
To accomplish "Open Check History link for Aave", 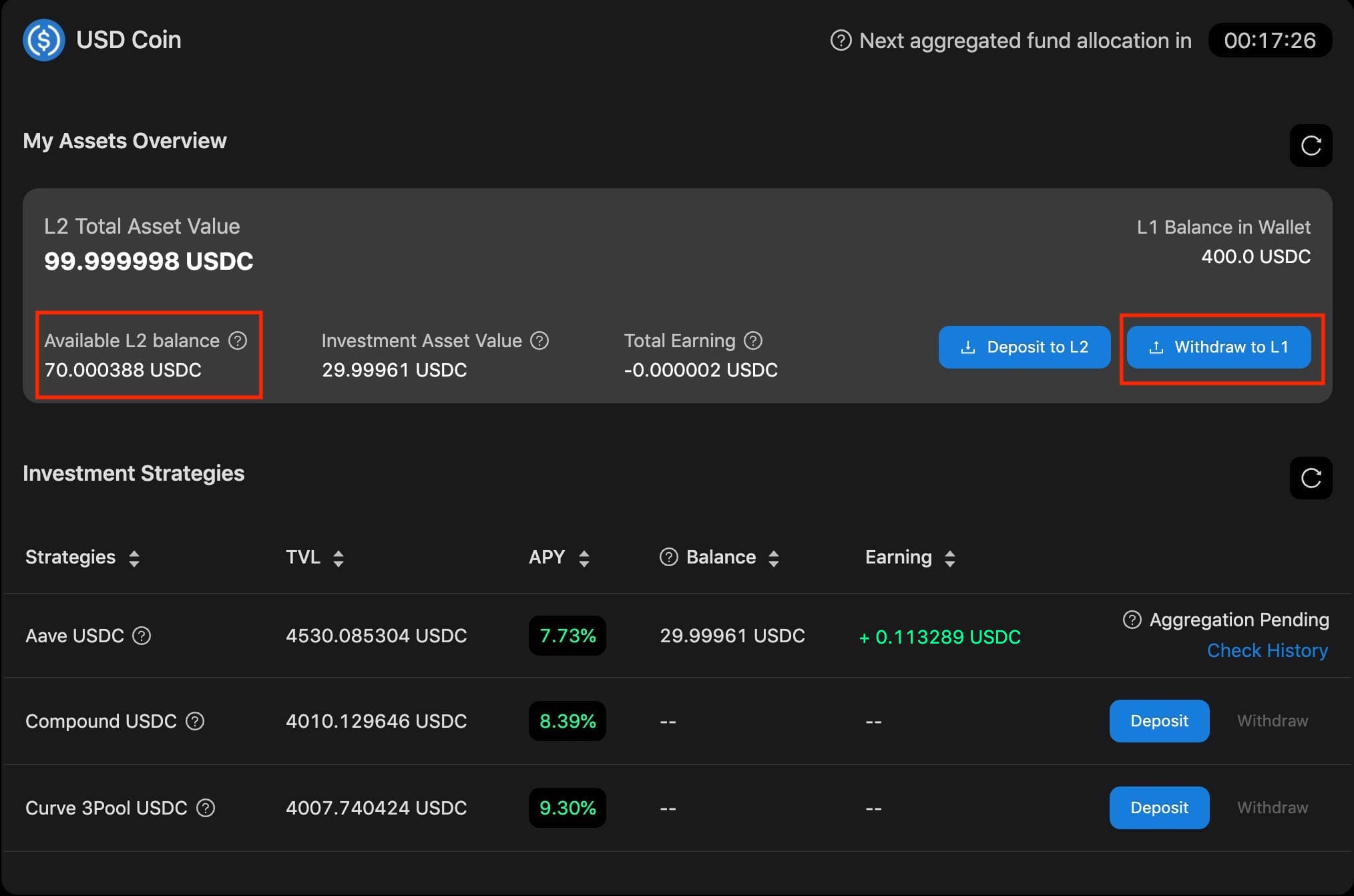I will [x=1267, y=650].
